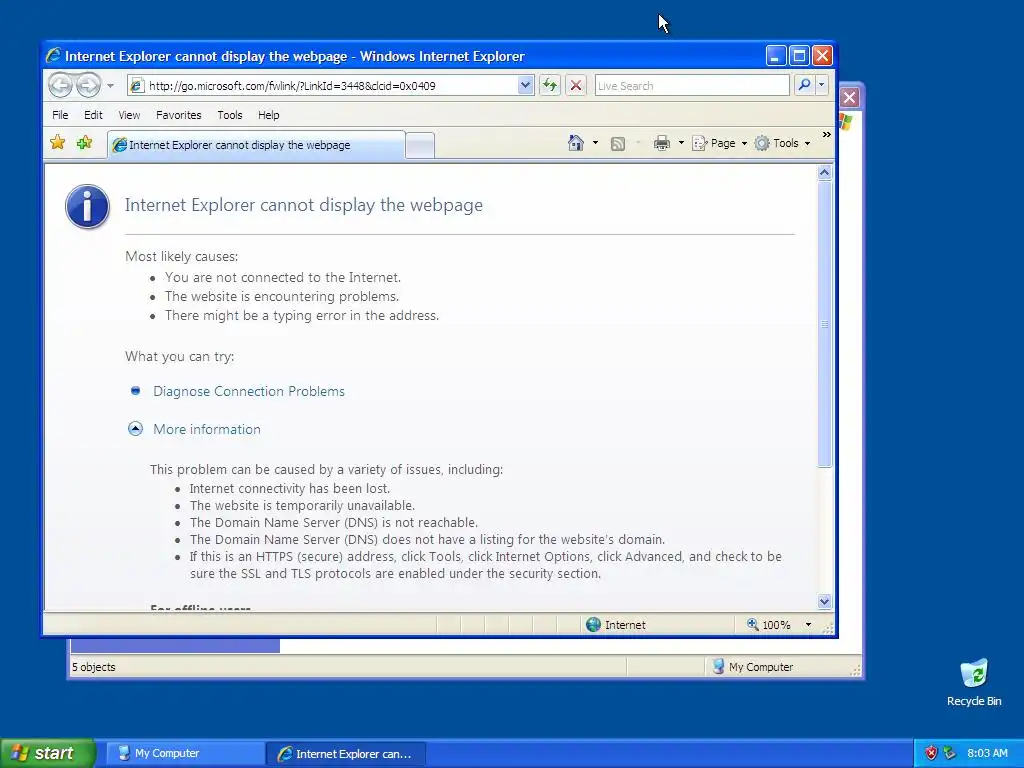Open the Favorites menu
This screenshot has height=768, width=1024.
coord(178,115)
